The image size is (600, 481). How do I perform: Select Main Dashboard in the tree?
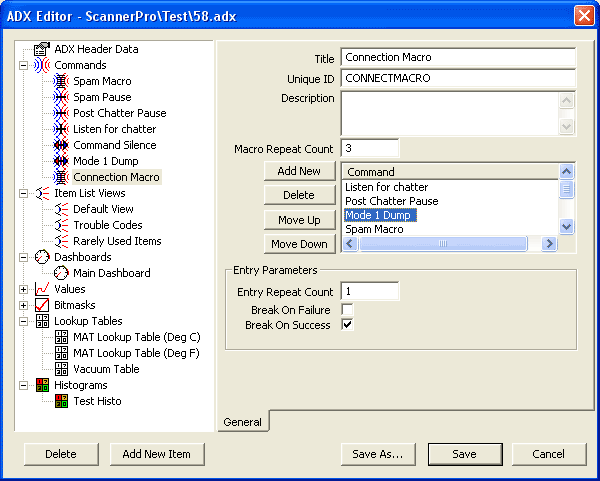(x=111, y=273)
